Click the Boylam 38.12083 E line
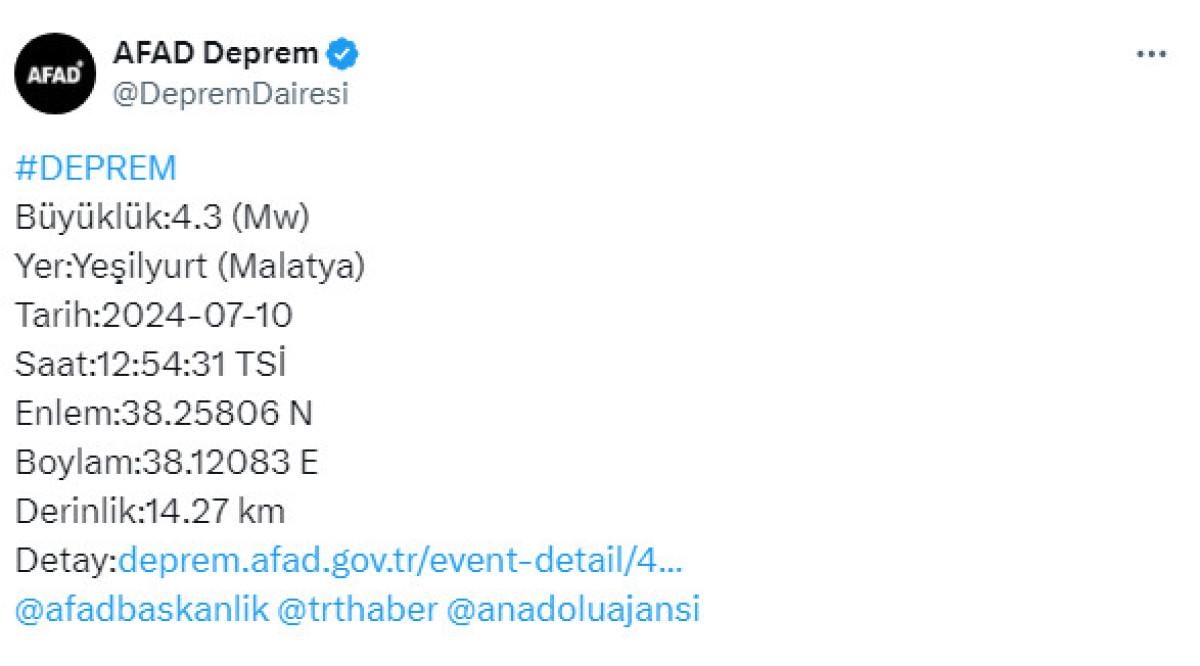Screen dimensions: 1200x666 (x=167, y=462)
